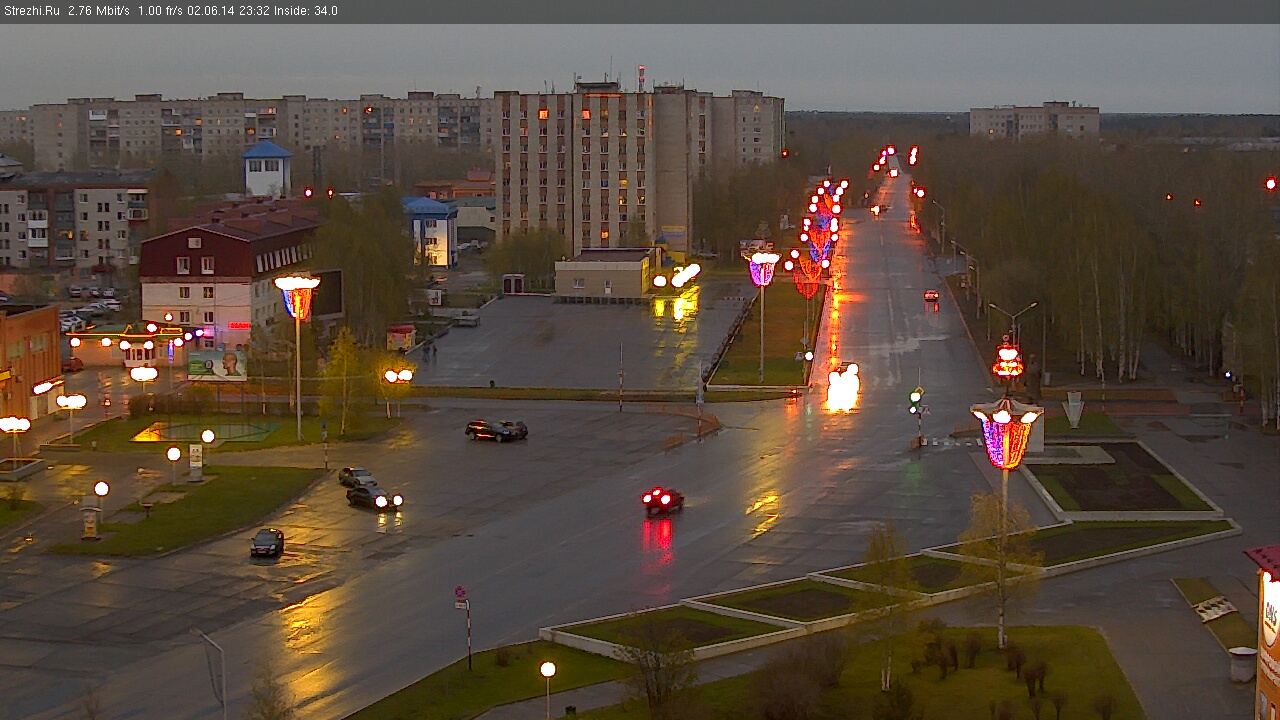Click the 1.00 fr/s frame rate value
1280x720 pixels.
pos(159,11)
